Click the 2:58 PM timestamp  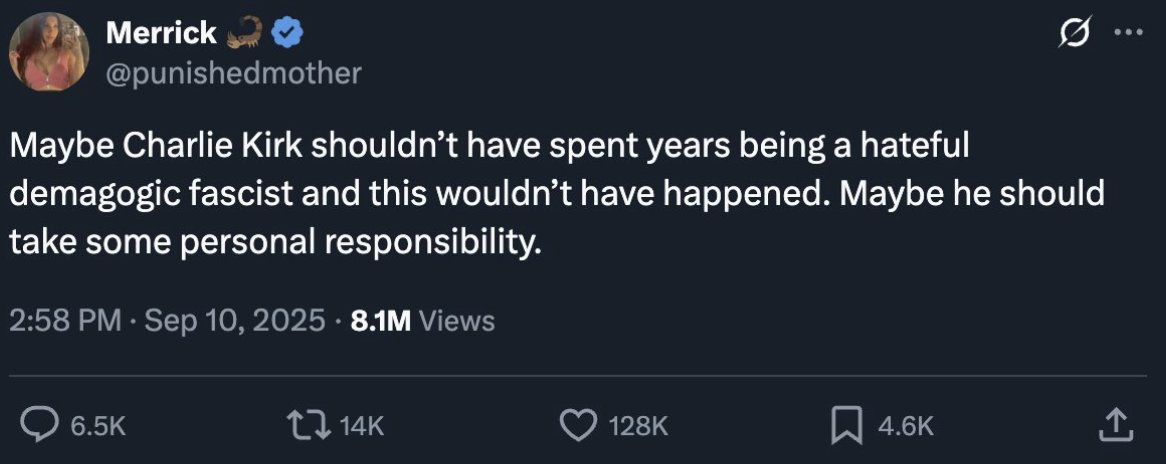[64, 320]
